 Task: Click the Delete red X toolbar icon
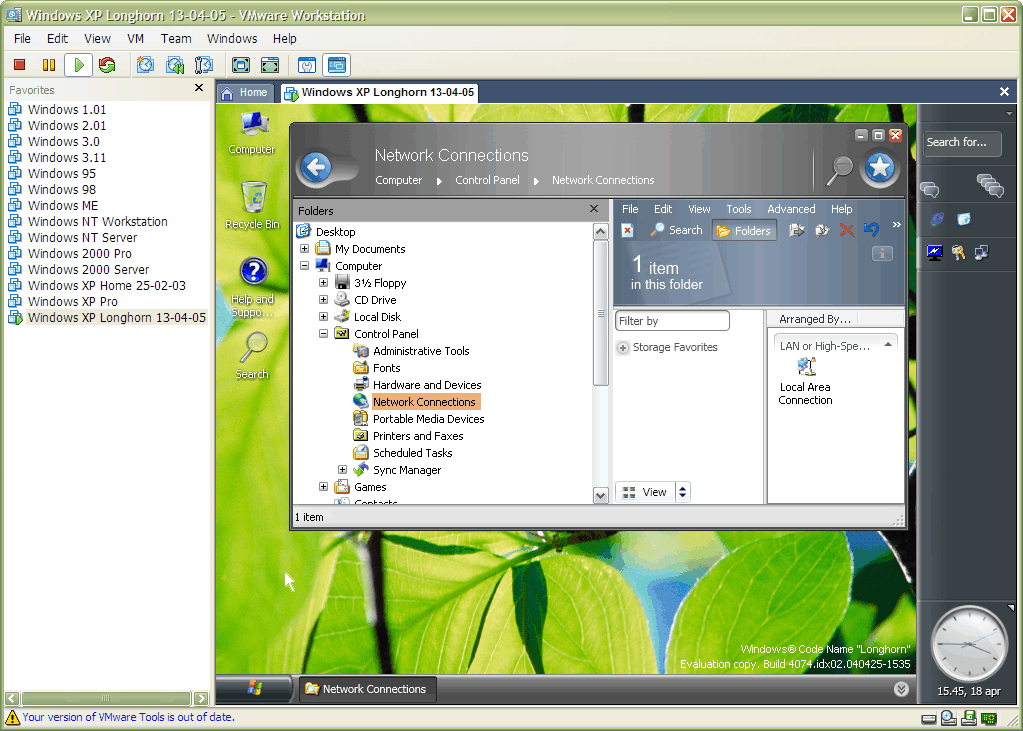847,230
